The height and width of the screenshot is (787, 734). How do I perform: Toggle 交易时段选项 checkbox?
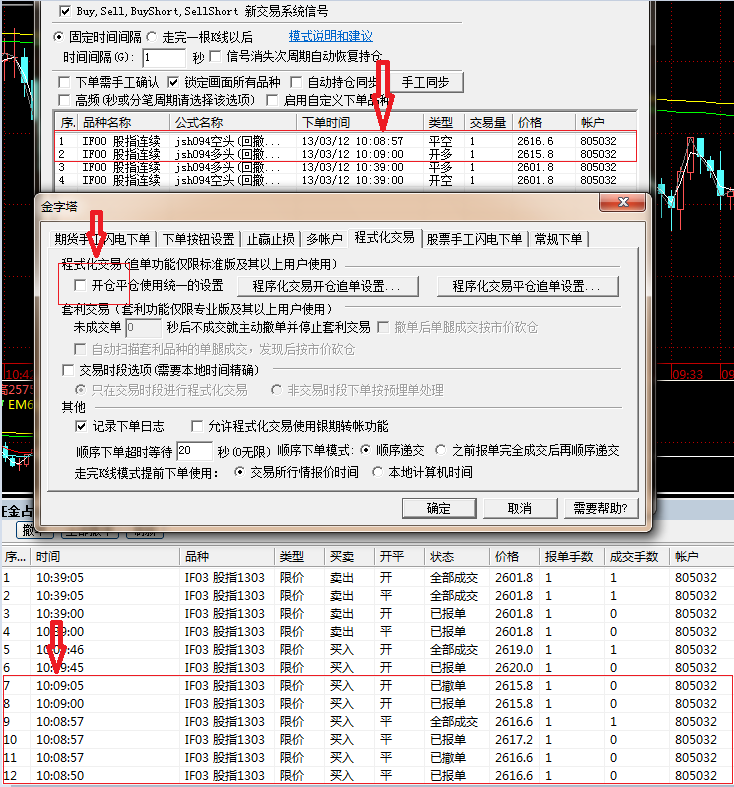[68, 370]
